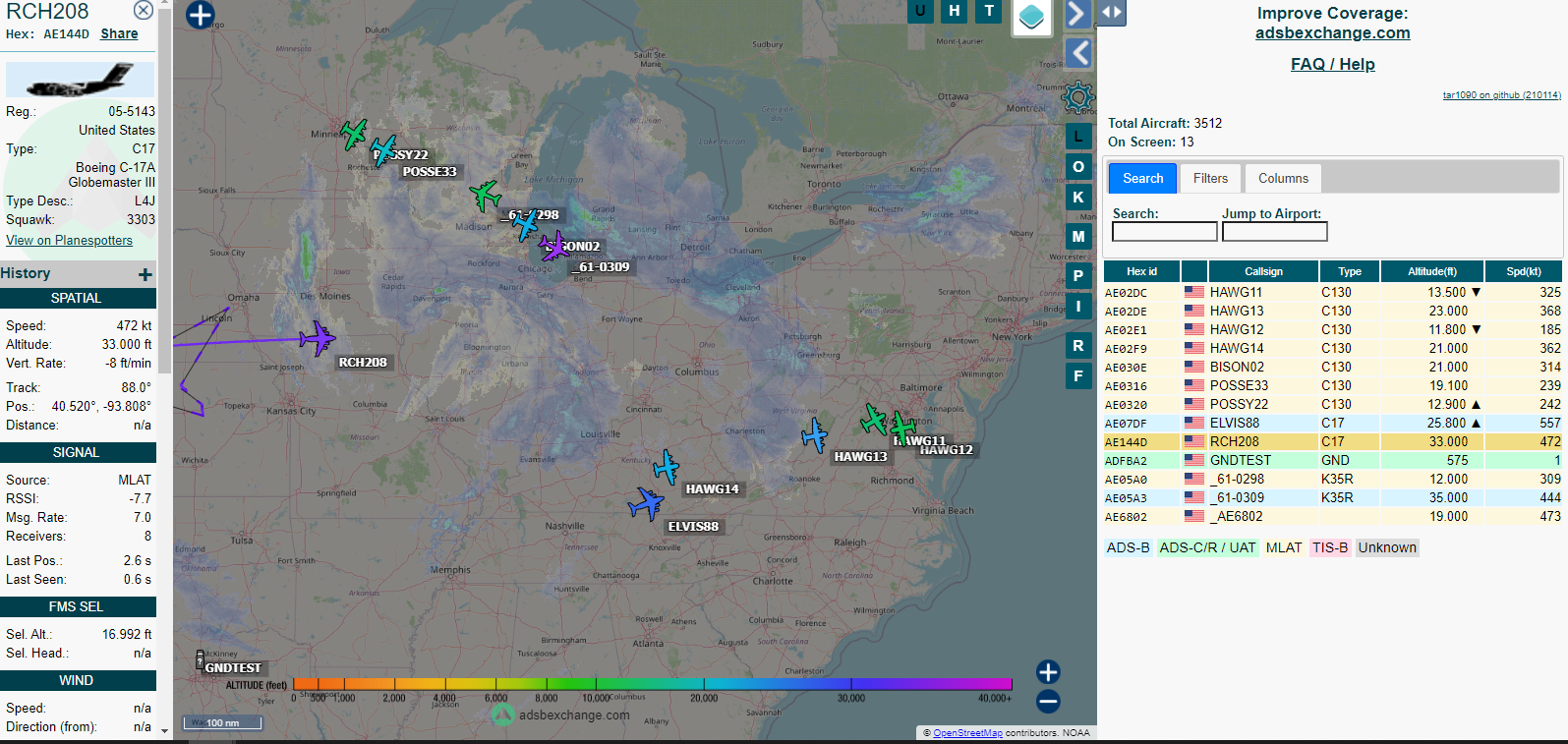Viewport: 1568px width, 744px height.
Task: Select the POSSE33 aircraft icon on map
Action: click(384, 150)
